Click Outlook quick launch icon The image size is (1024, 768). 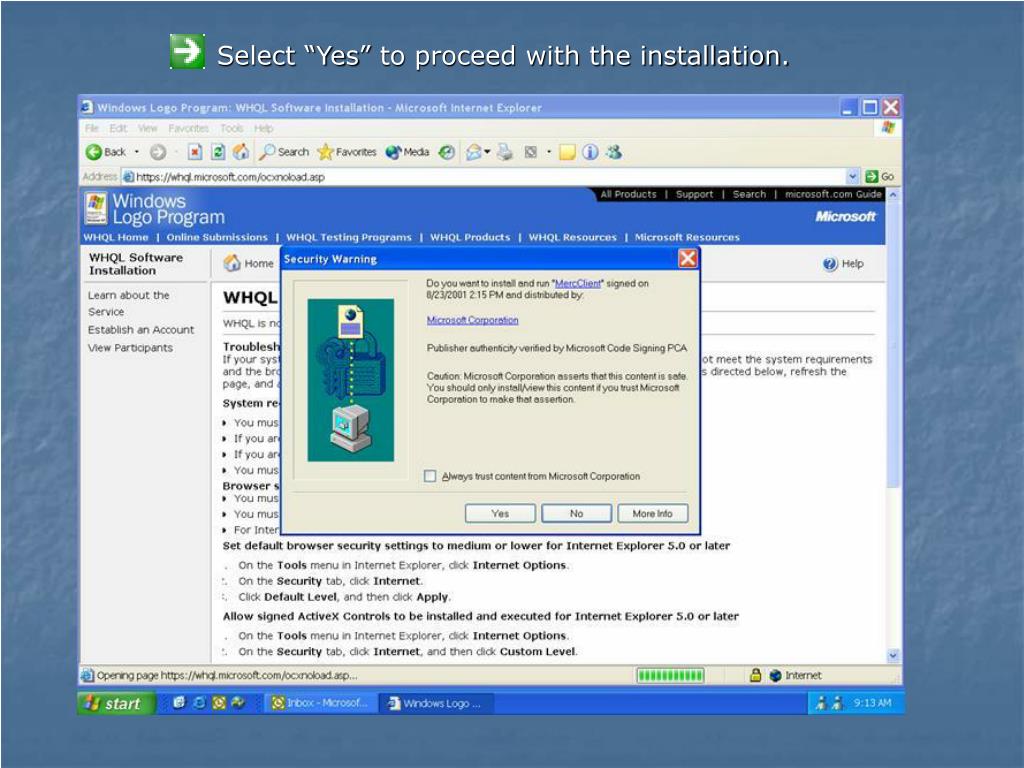[x=219, y=703]
